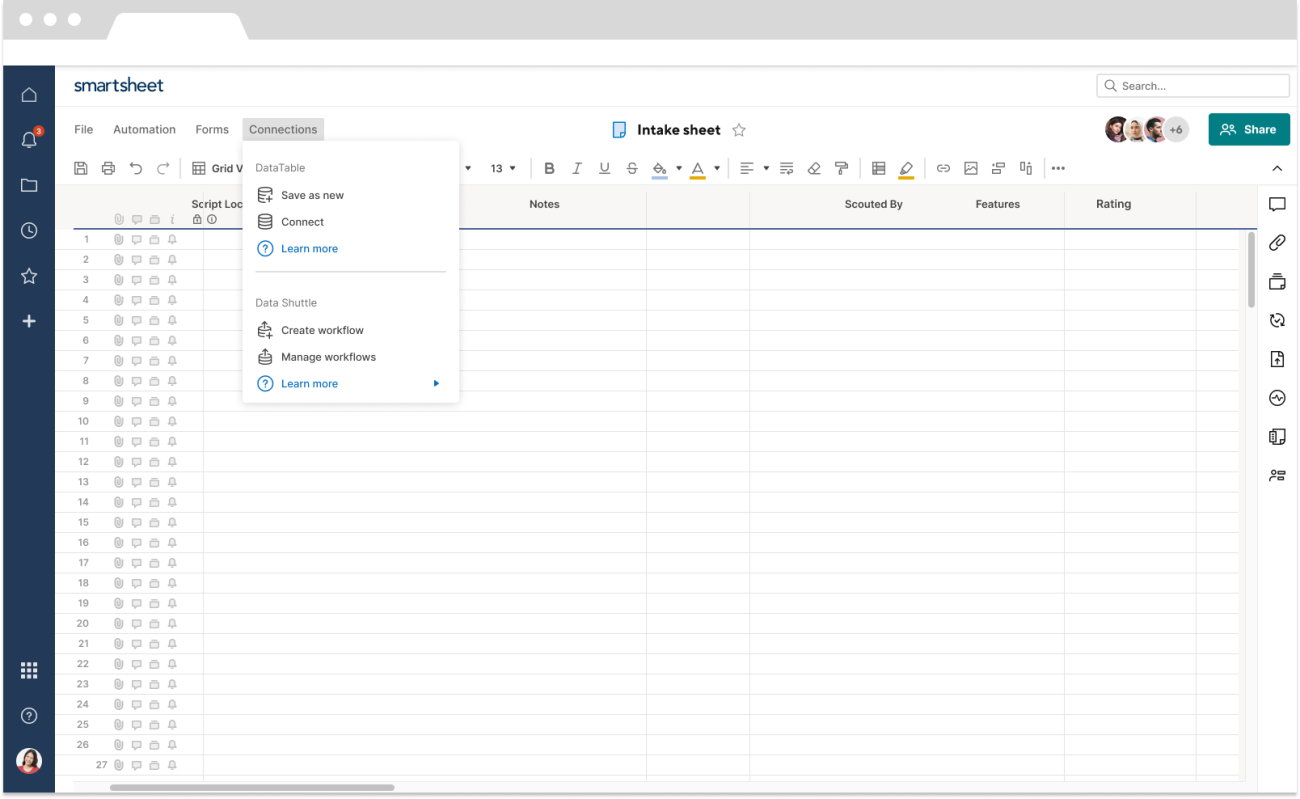This screenshot has height=799, width=1300.
Task: Open the Sheet Summary panel
Action: tap(1277, 436)
